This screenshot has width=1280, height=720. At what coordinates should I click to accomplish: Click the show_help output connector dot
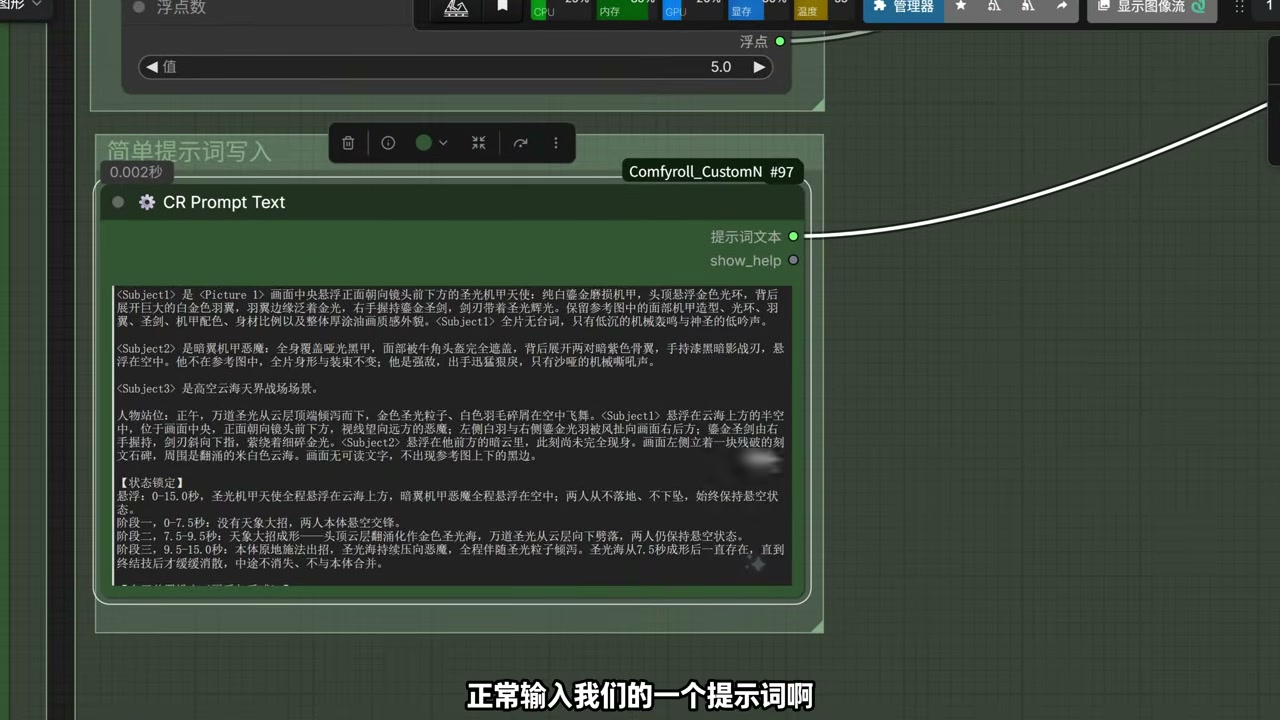click(x=793, y=261)
